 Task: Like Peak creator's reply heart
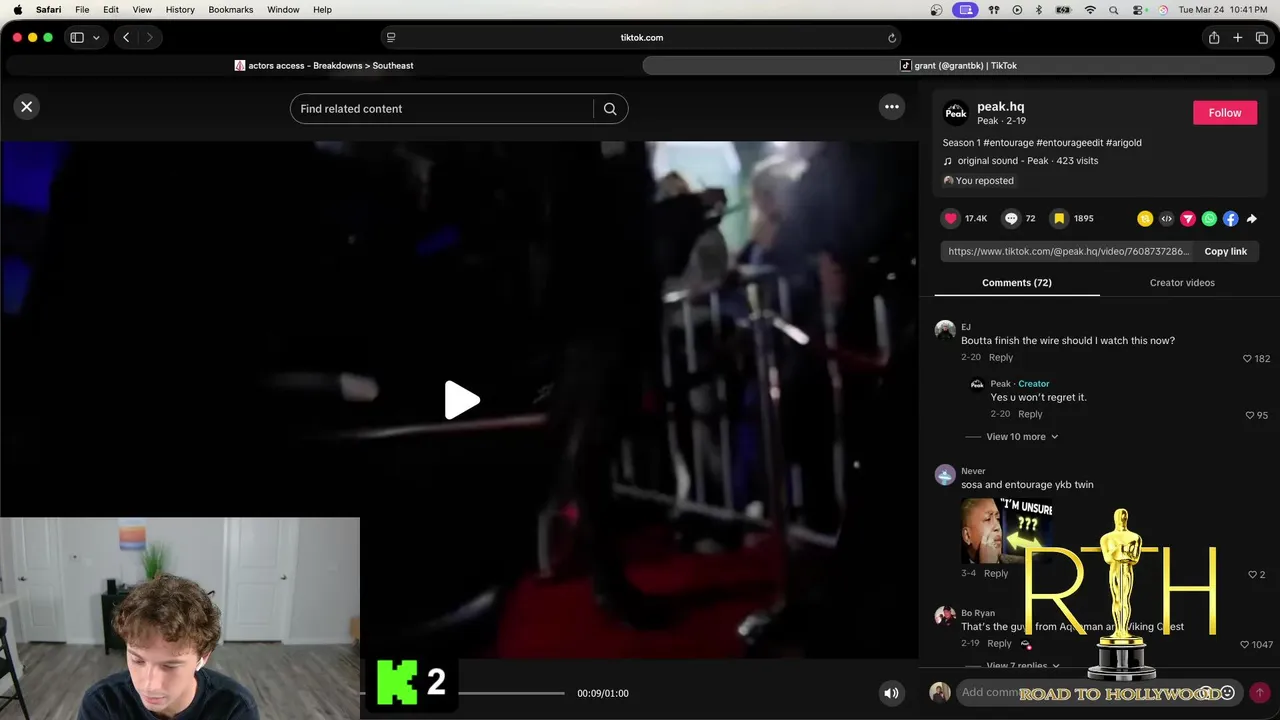pos(1249,415)
